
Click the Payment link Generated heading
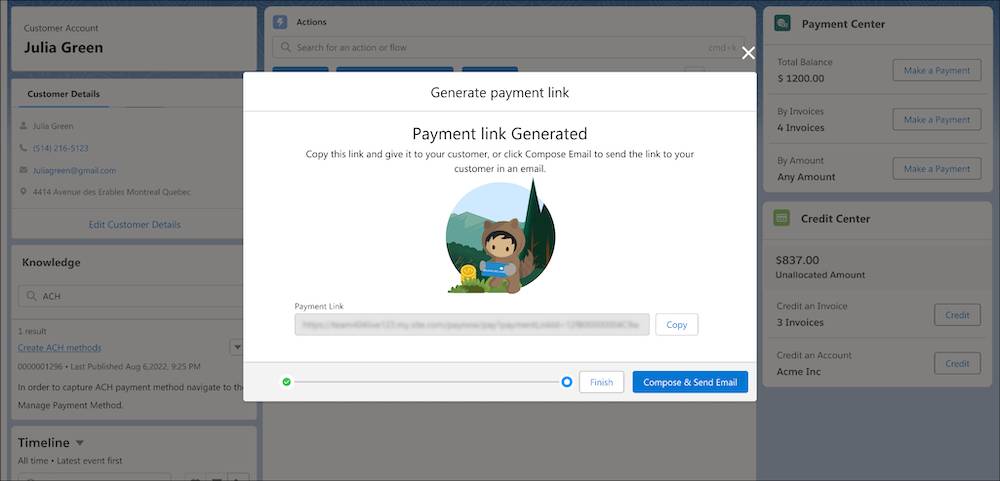(499, 134)
